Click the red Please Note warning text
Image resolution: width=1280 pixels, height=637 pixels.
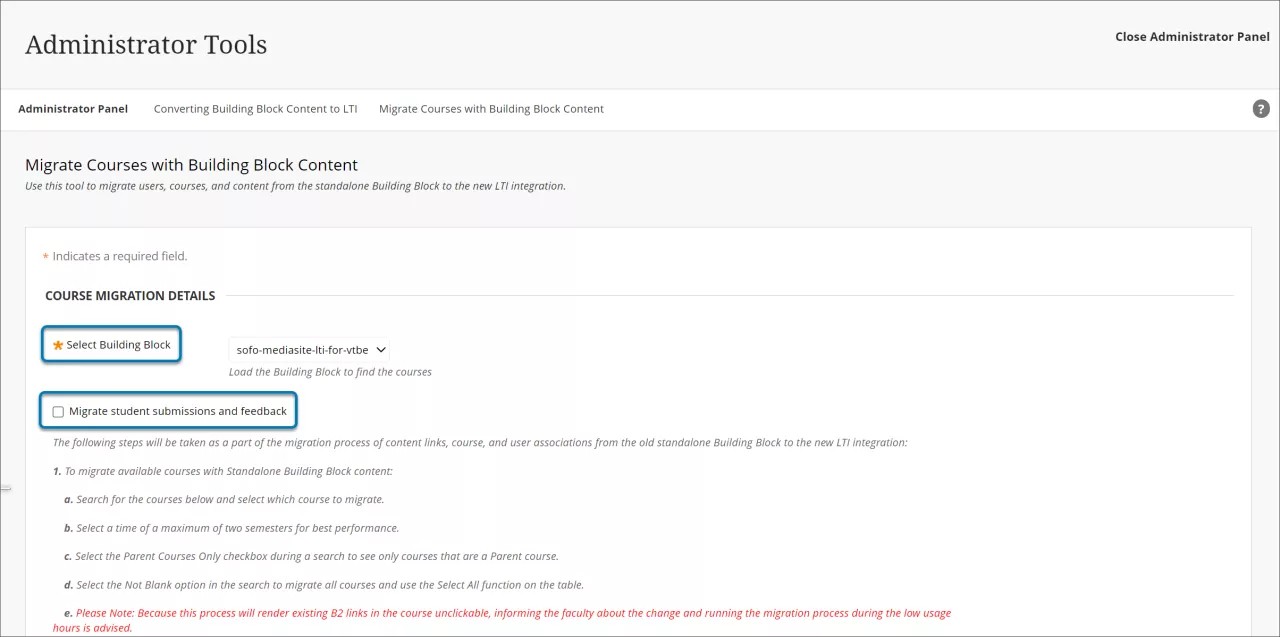[500, 612]
